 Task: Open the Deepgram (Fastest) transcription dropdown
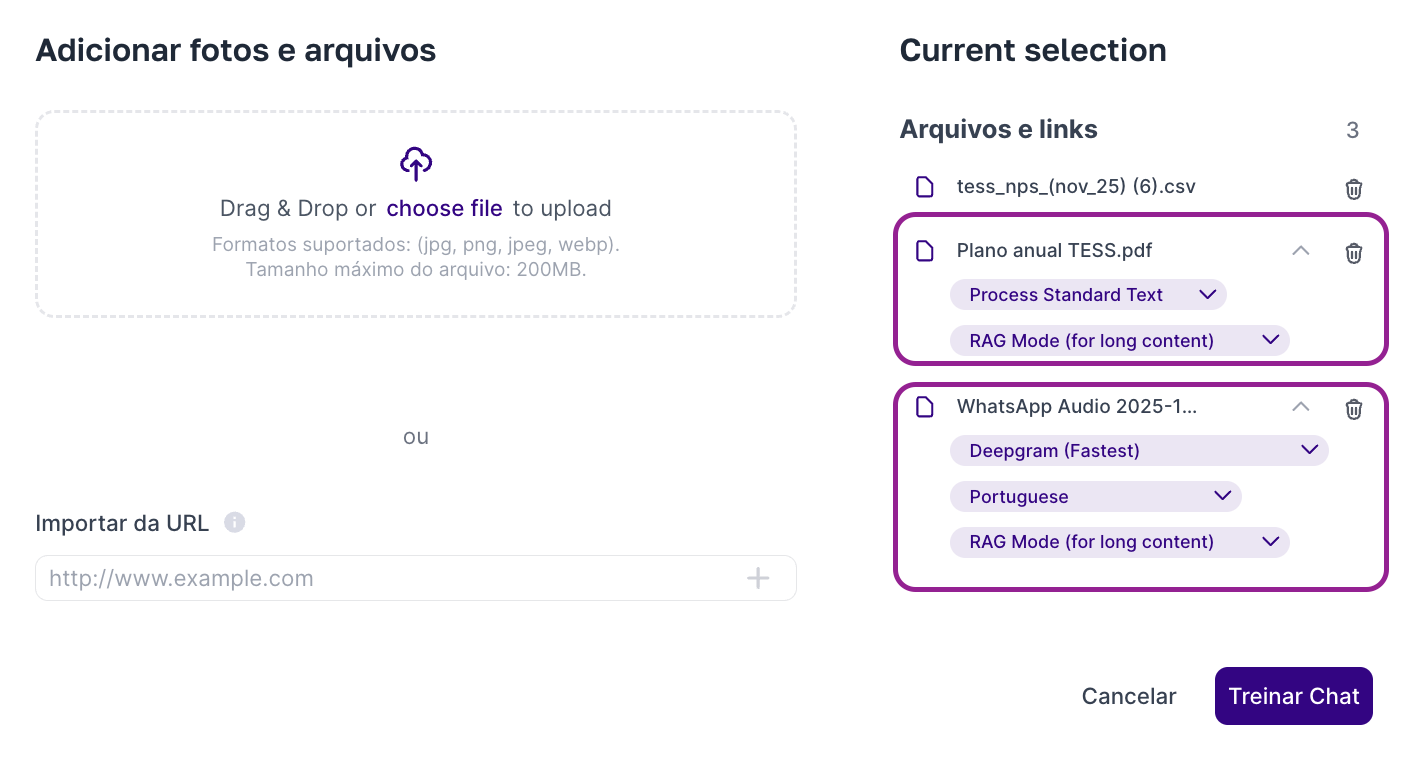(x=1138, y=451)
